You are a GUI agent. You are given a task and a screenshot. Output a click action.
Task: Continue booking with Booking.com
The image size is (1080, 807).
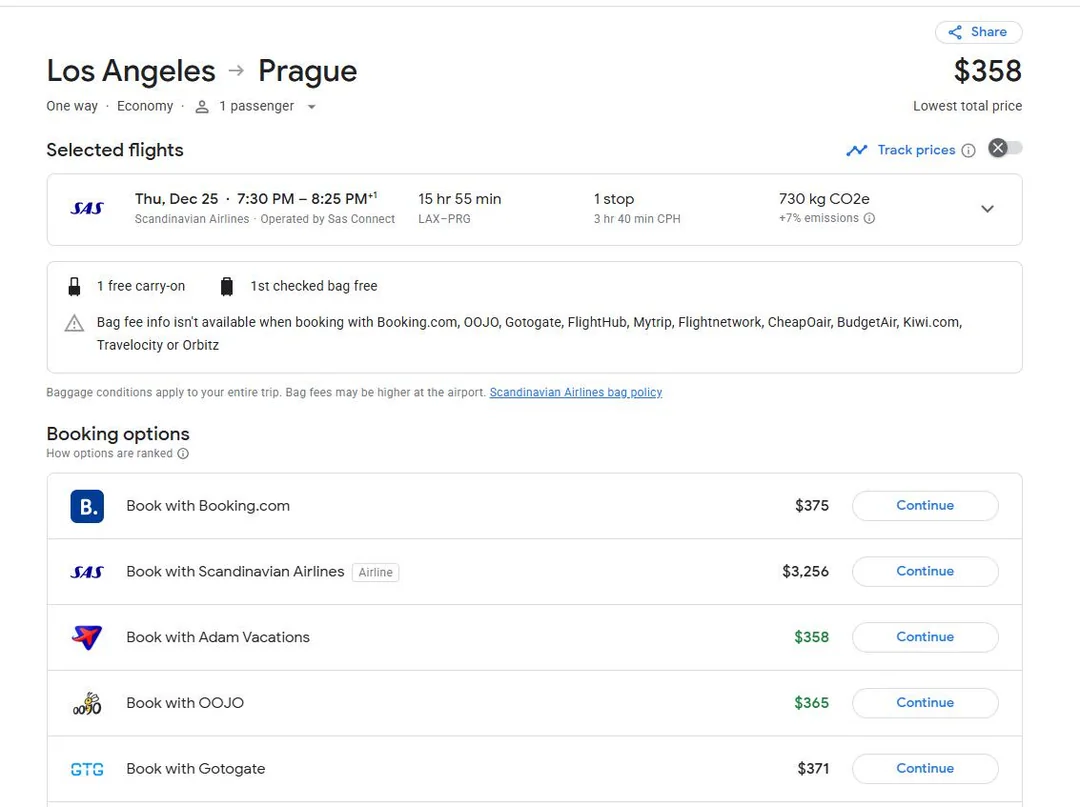(924, 506)
